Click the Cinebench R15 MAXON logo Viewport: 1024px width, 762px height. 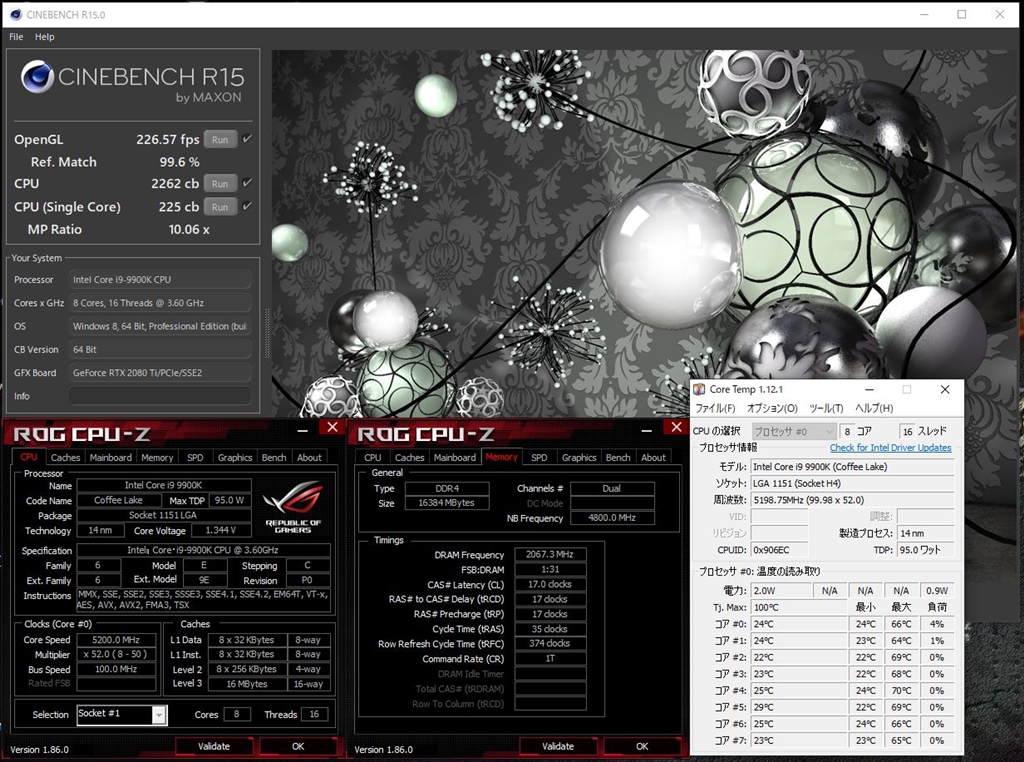[37, 78]
